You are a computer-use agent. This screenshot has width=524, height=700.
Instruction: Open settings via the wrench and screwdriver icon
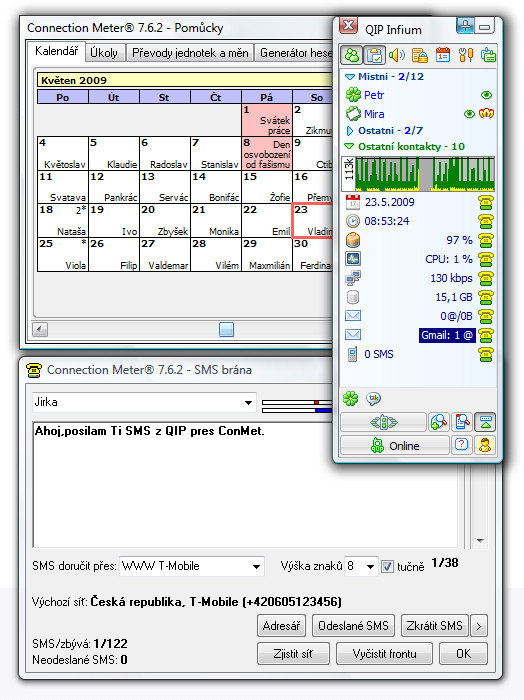point(466,55)
